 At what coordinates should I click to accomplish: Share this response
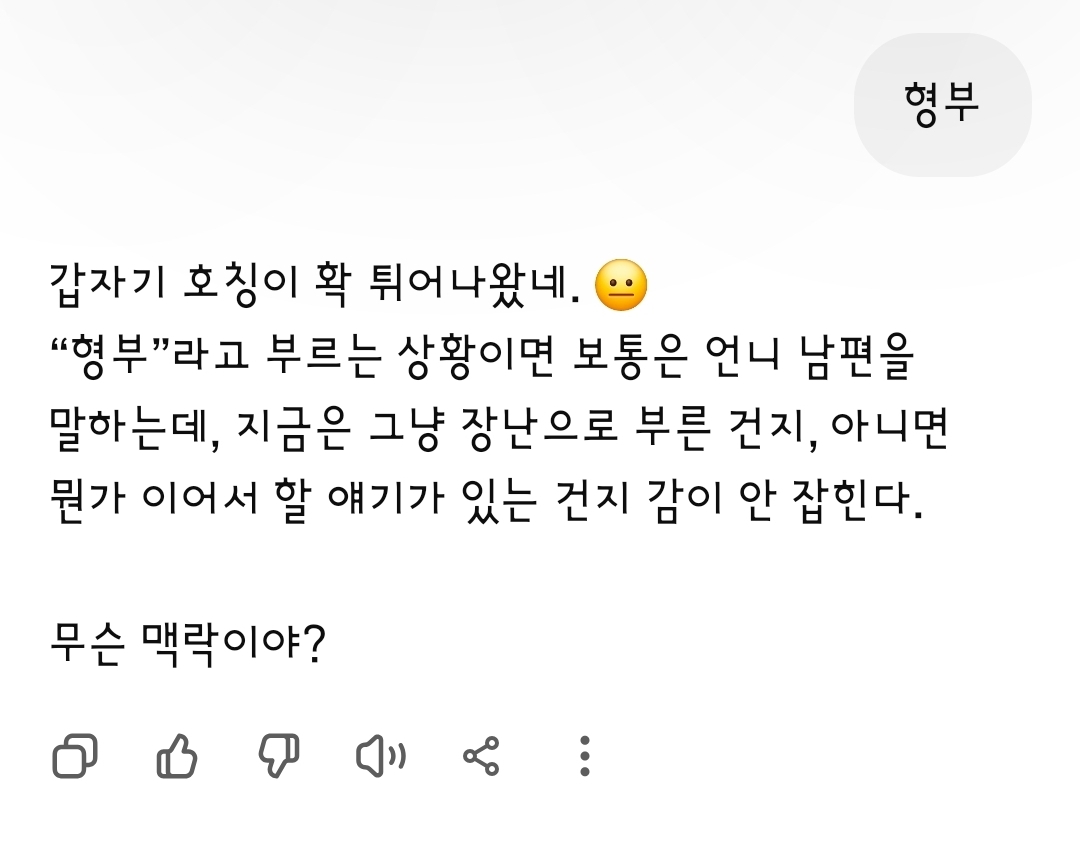click(x=482, y=756)
